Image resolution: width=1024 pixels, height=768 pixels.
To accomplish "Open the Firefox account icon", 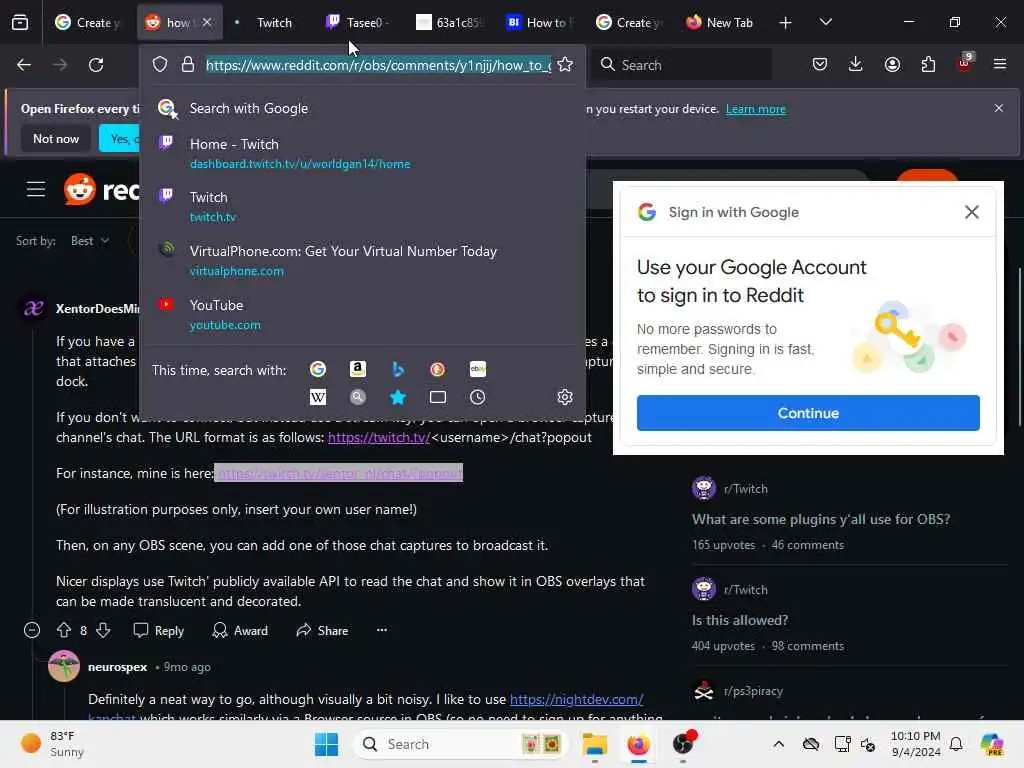I will tap(892, 65).
